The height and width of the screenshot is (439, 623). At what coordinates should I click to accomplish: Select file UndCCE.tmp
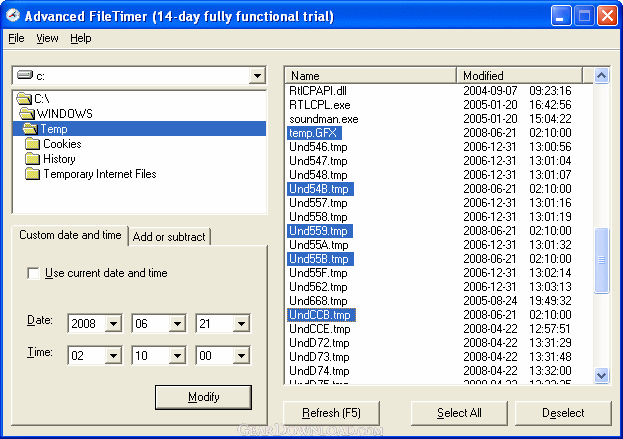[x=320, y=329]
